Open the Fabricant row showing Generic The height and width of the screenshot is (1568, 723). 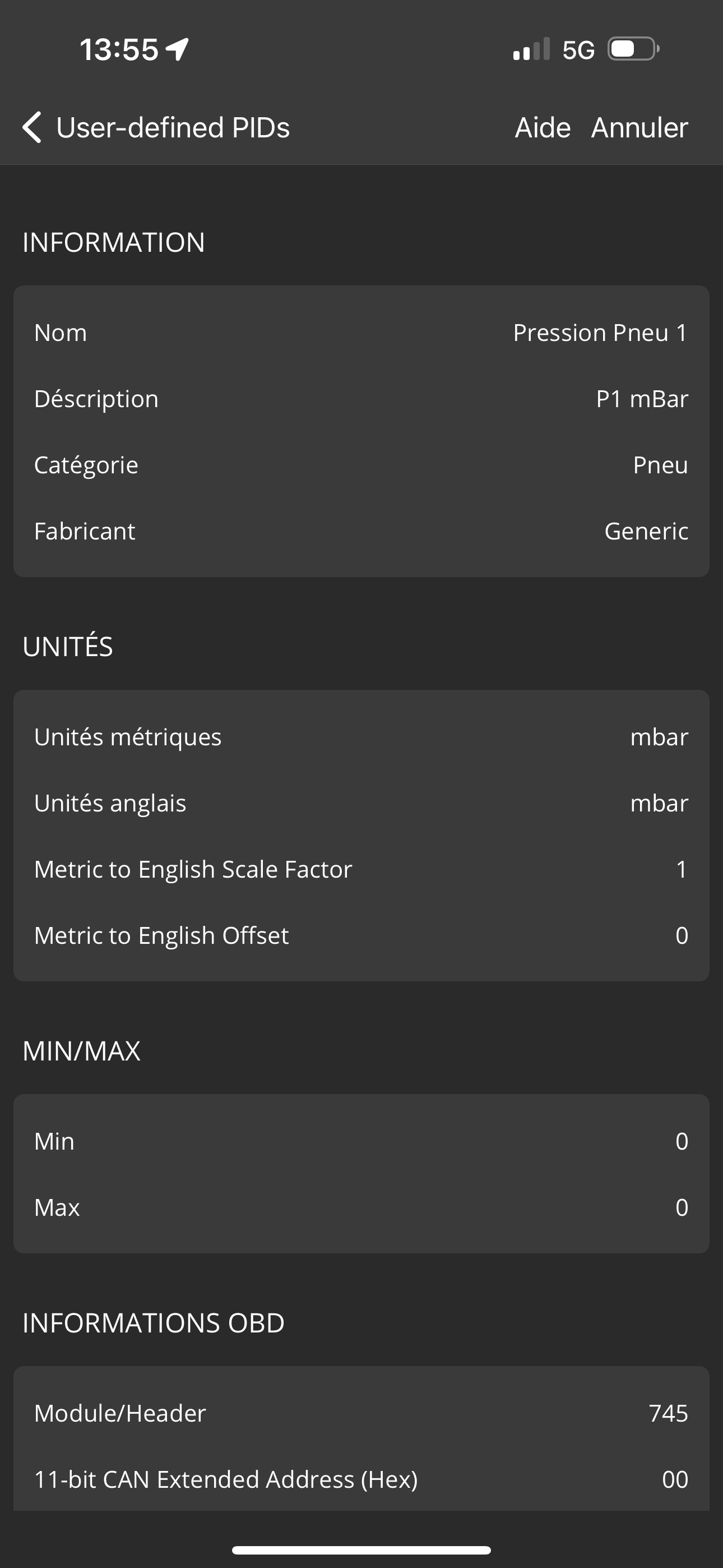click(x=361, y=532)
